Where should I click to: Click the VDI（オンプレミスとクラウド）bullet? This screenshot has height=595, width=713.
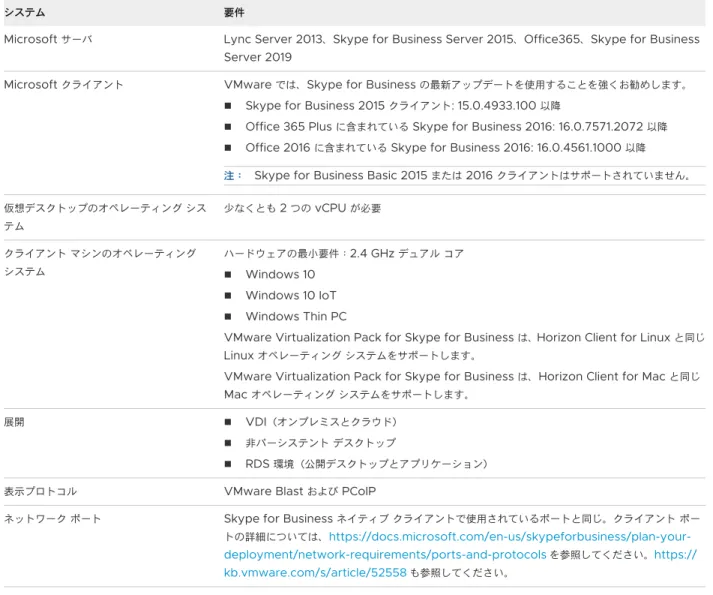[x=321, y=422]
